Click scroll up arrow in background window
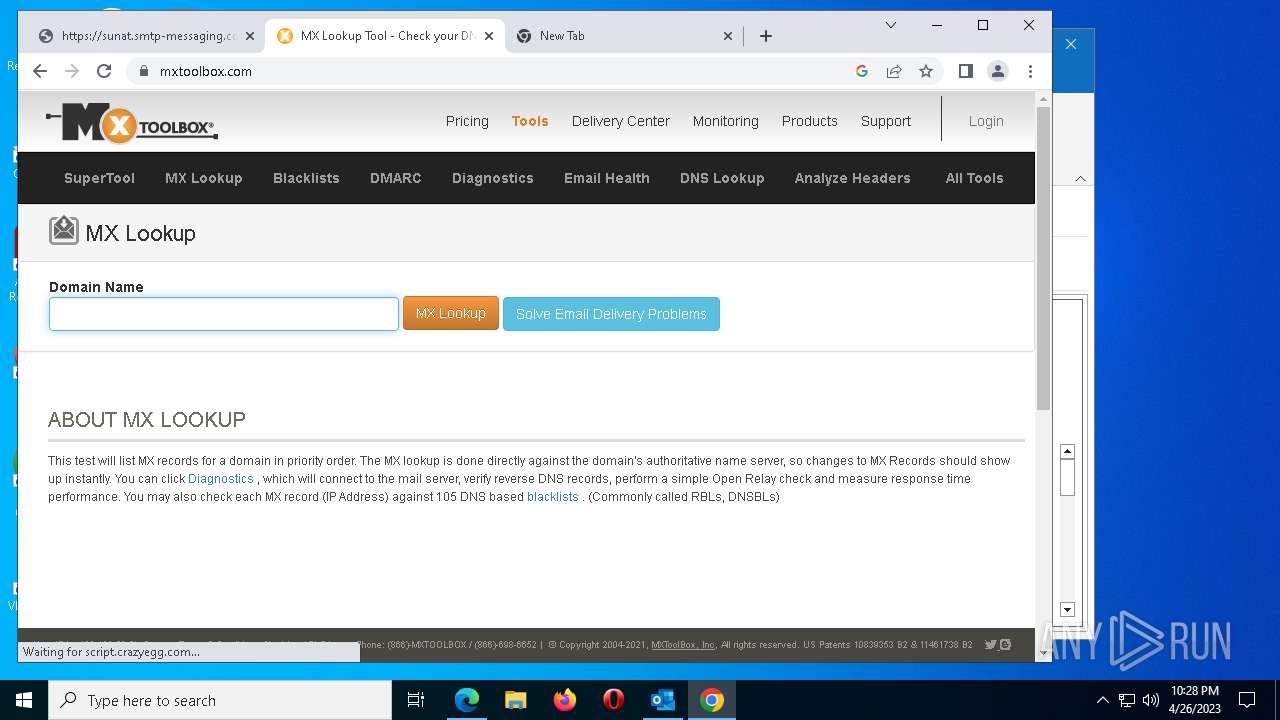Viewport: 1280px width, 720px height. [x=1067, y=452]
